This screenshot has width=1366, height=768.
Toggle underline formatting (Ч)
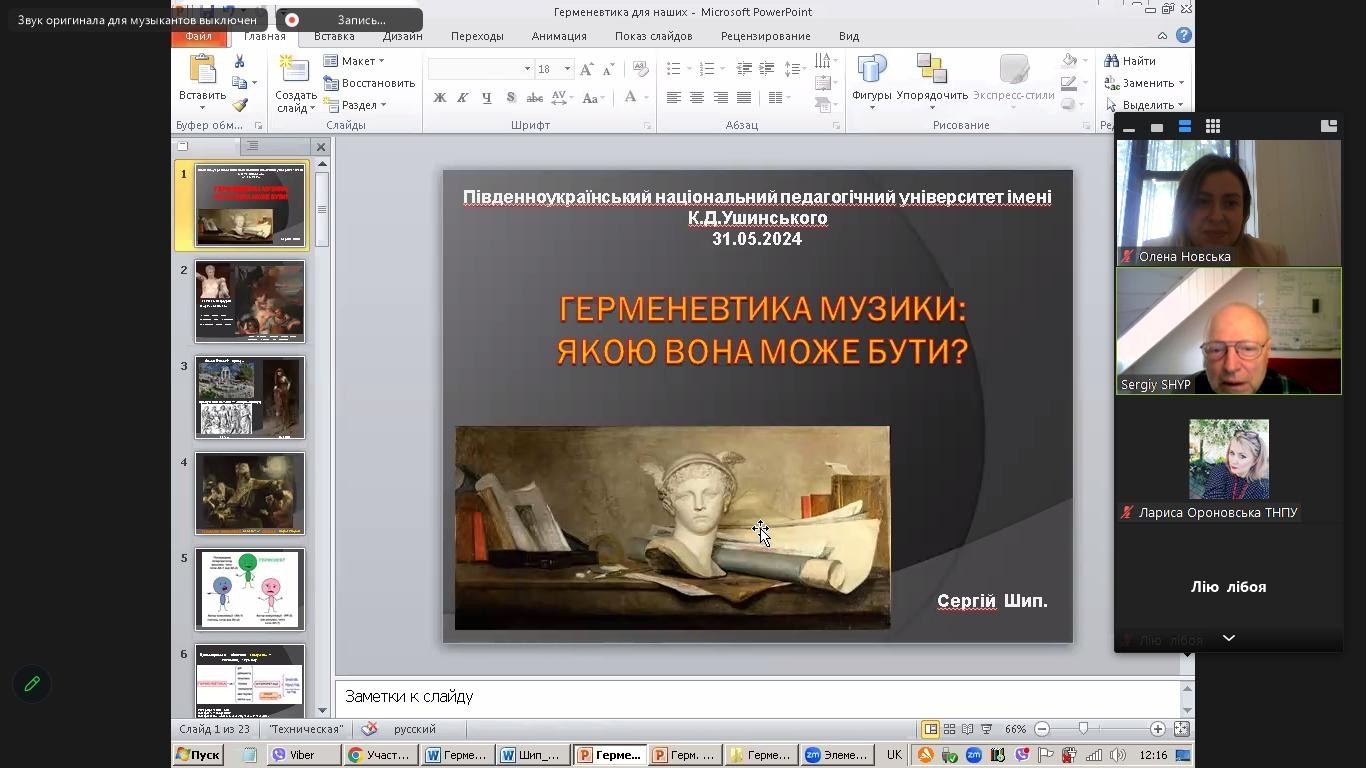pyautogui.click(x=486, y=97)
